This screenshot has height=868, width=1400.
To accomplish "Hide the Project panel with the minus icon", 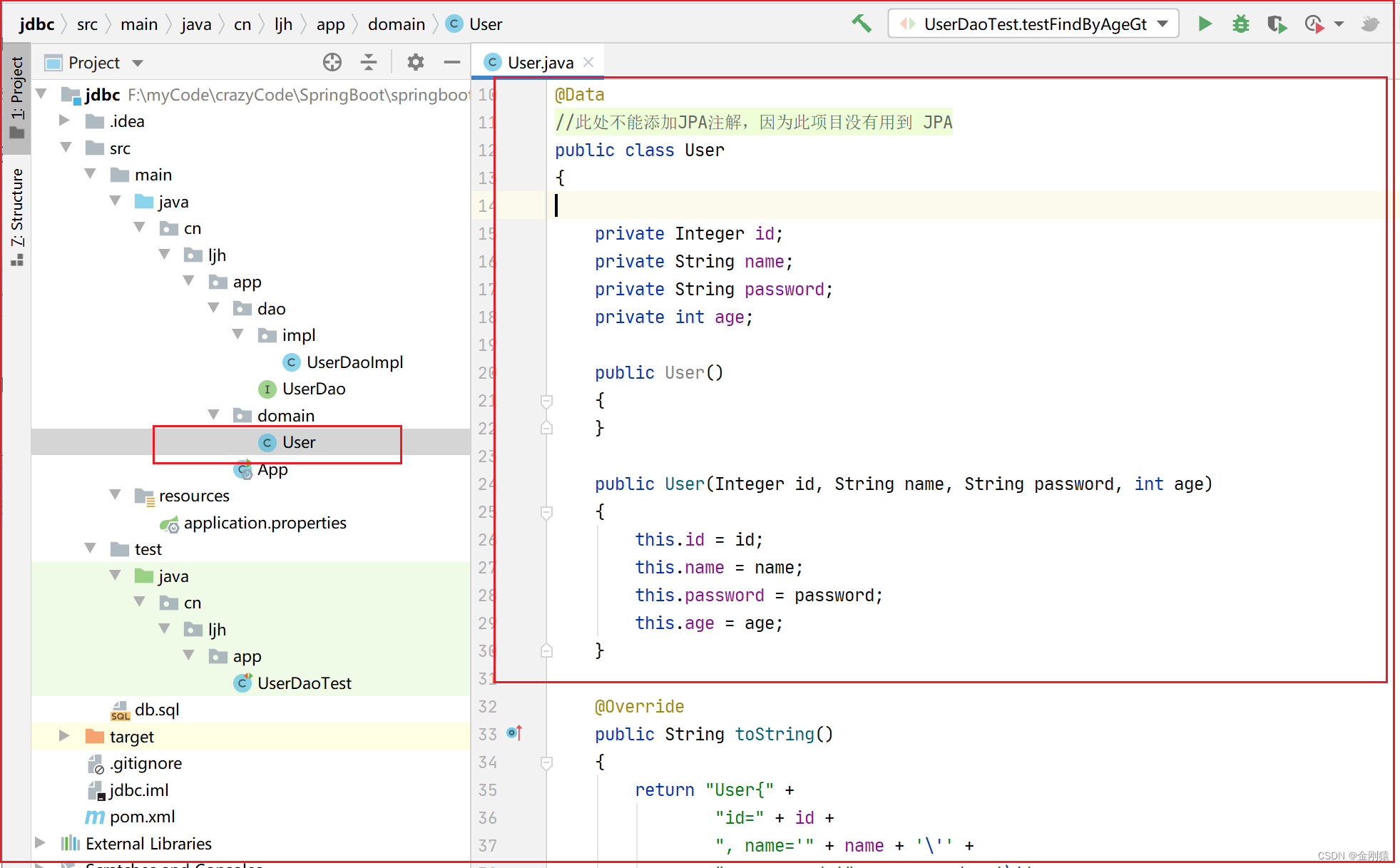I will pyautogui.click(x=452, y=63).
